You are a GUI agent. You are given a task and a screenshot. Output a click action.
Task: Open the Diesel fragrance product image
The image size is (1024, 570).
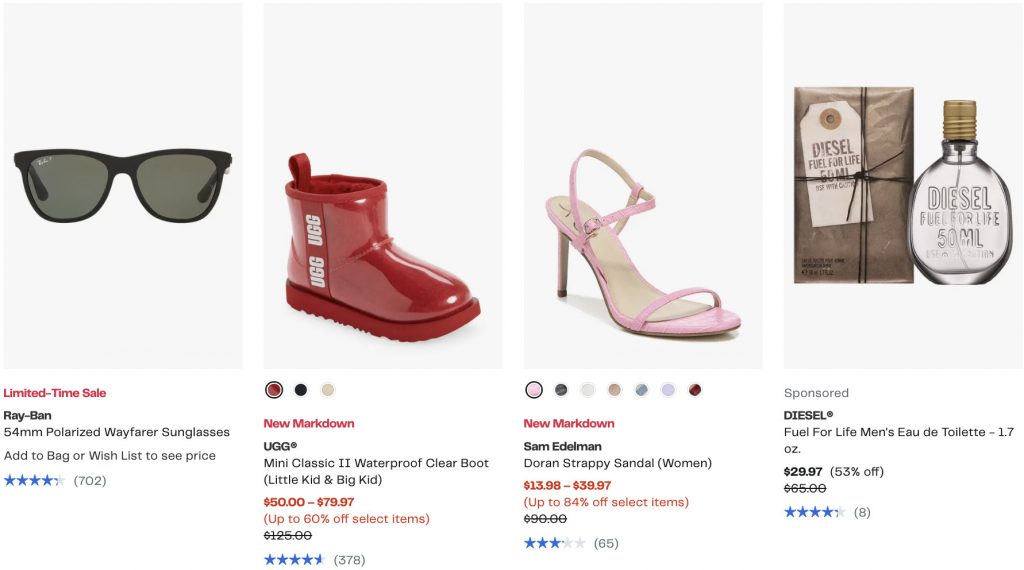coord(903,186)
